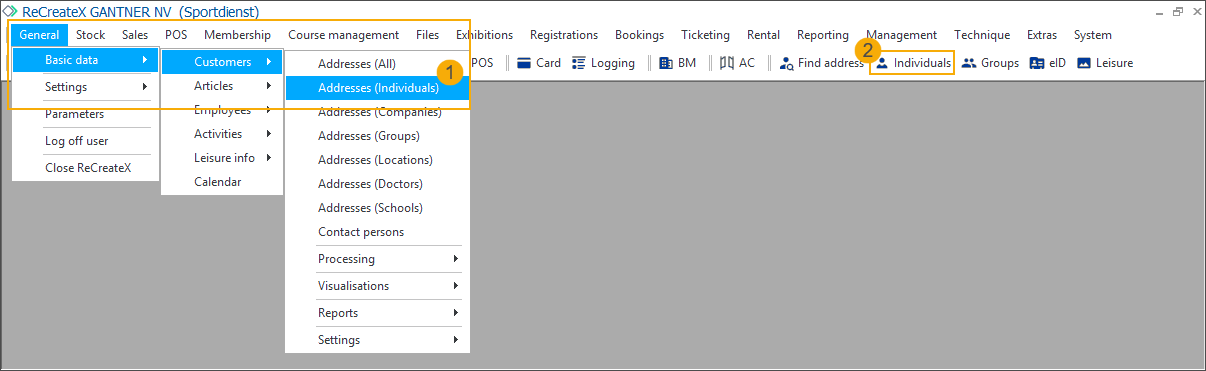The width and height of the screenshot is (1206, 371).
Task: Select Addresses (Locations)
Action: click(x=376, y=160)
